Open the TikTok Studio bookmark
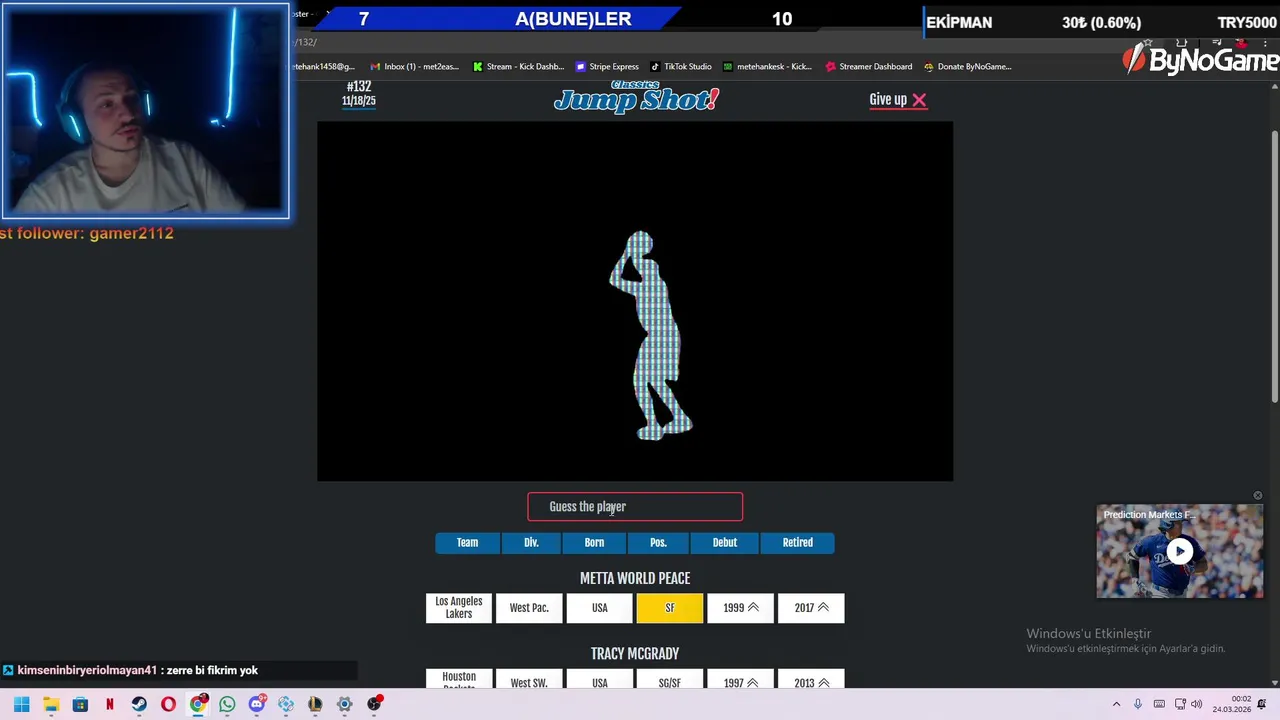The height and width of the screenshot is (720, 1280). click(x=681, y=67)
